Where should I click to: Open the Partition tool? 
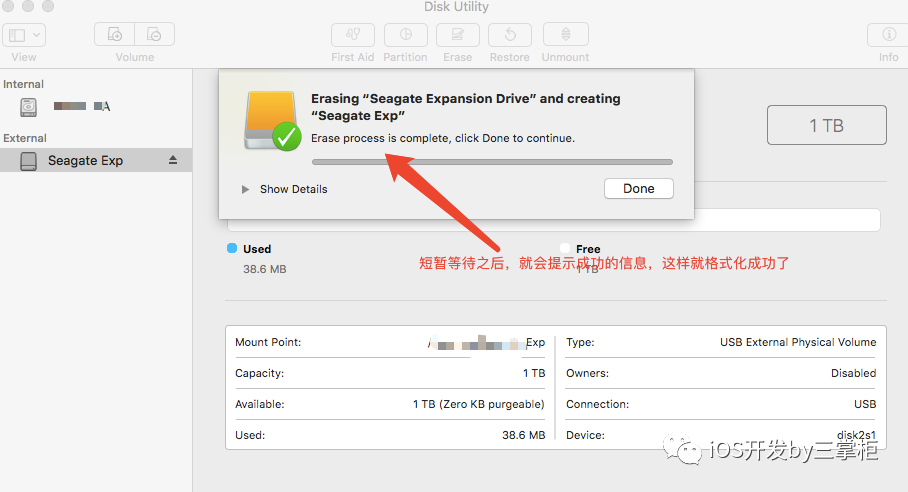[x=405, y=35]
